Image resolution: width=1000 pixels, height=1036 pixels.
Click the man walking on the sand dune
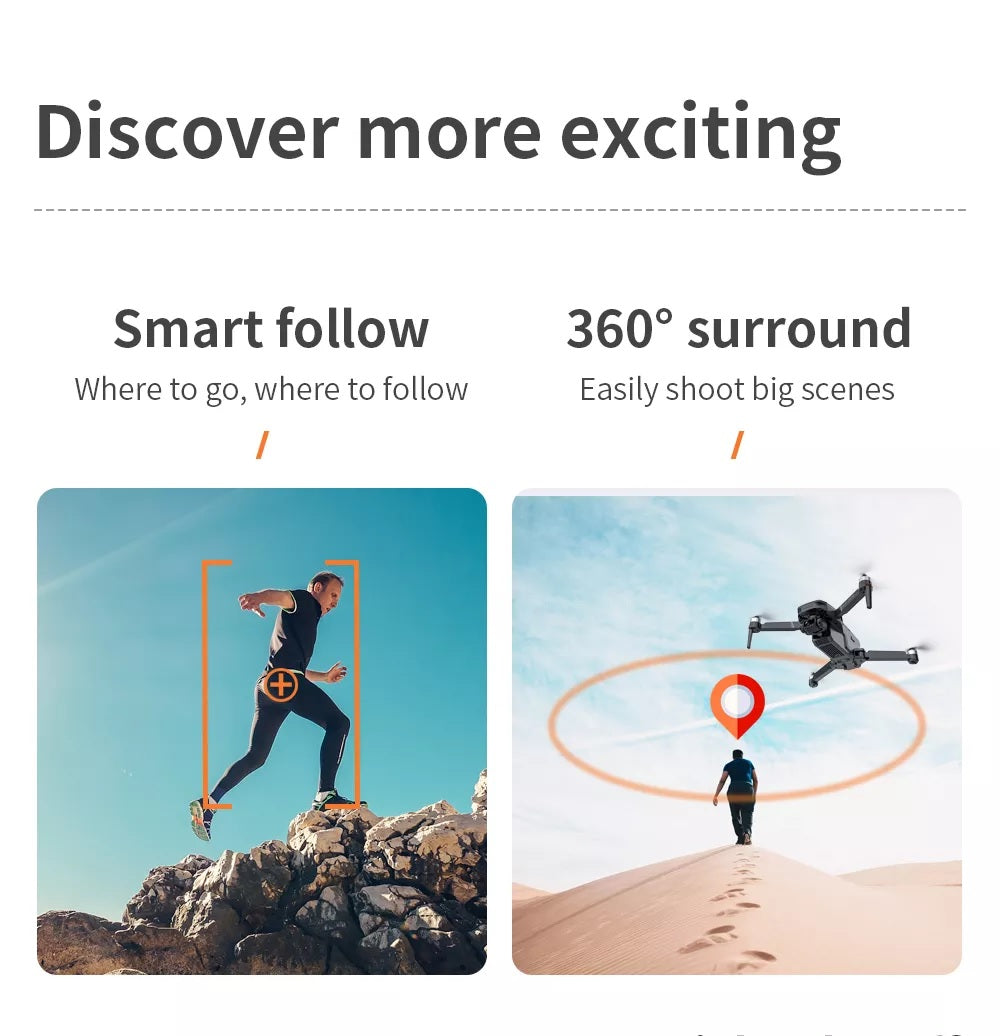pos(738,797)
